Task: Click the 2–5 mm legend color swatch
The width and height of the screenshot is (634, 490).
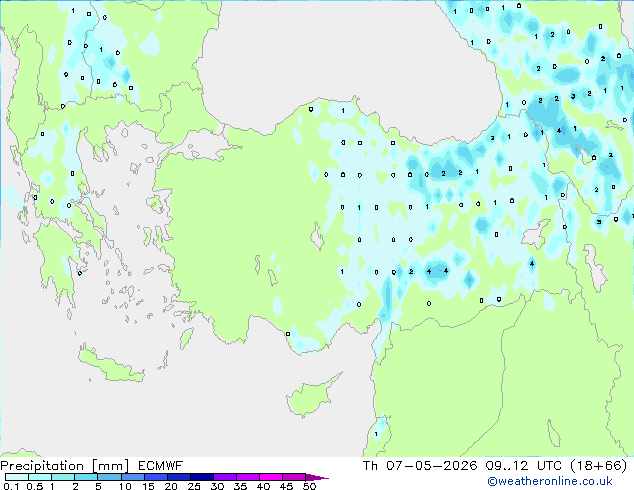Action: click(86, 477)
